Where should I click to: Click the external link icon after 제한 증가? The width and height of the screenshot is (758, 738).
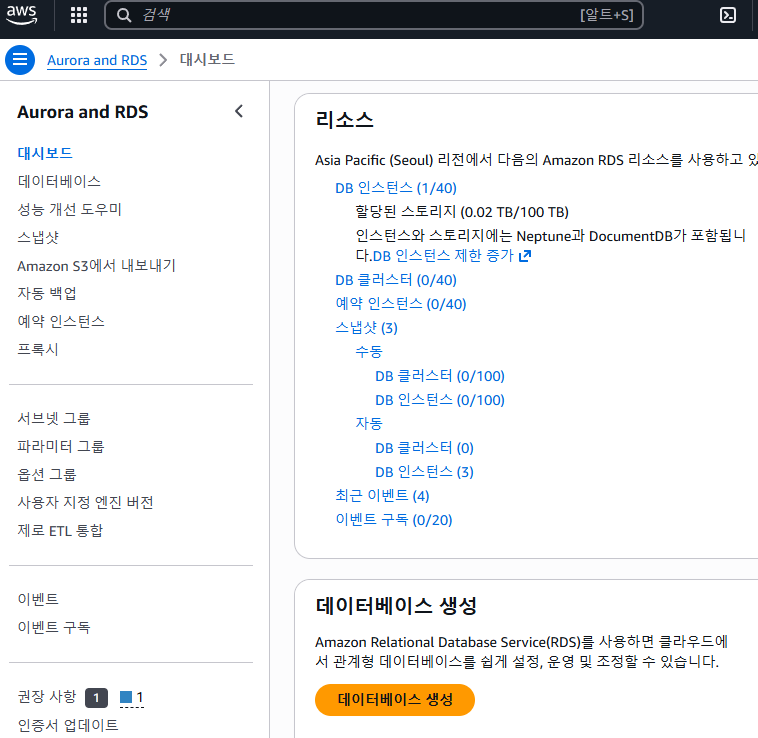525,256
